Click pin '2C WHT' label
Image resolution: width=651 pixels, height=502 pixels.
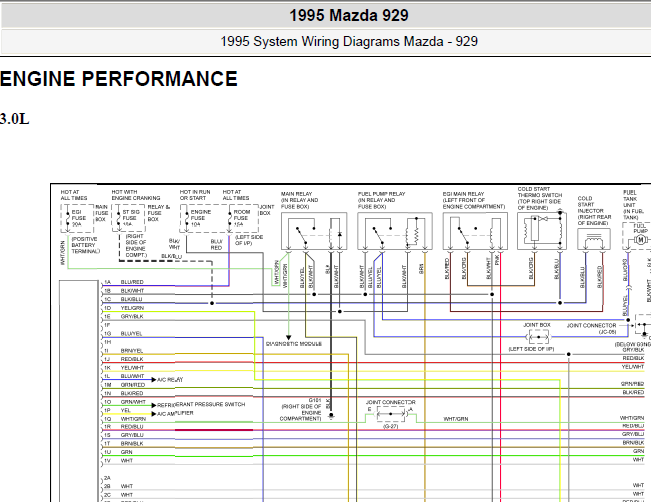[118, 495]
